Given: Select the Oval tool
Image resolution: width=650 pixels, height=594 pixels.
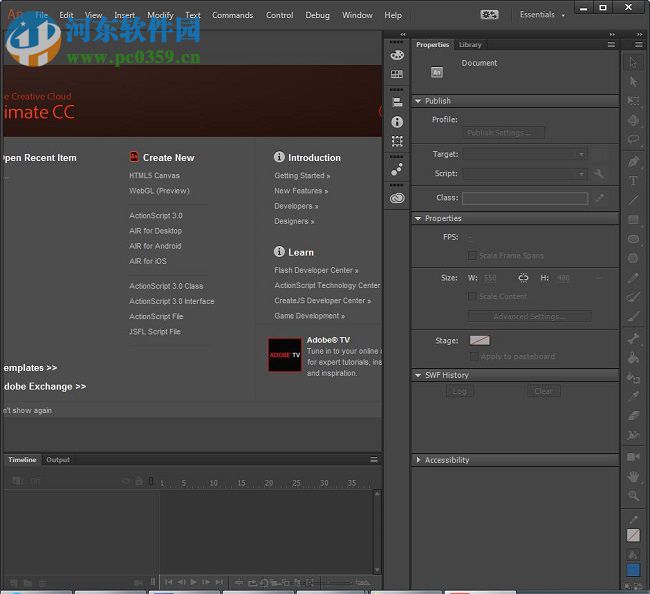Looking at the screenshot, I should pos(633,239).
